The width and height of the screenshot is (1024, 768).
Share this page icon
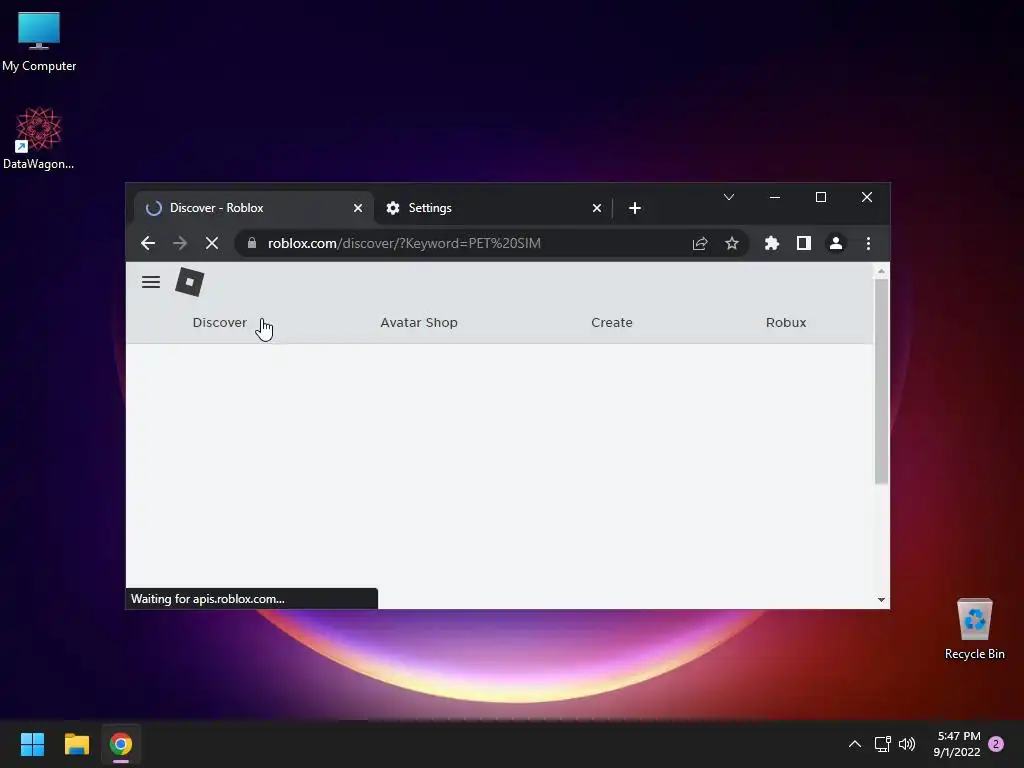click(700, 244)
